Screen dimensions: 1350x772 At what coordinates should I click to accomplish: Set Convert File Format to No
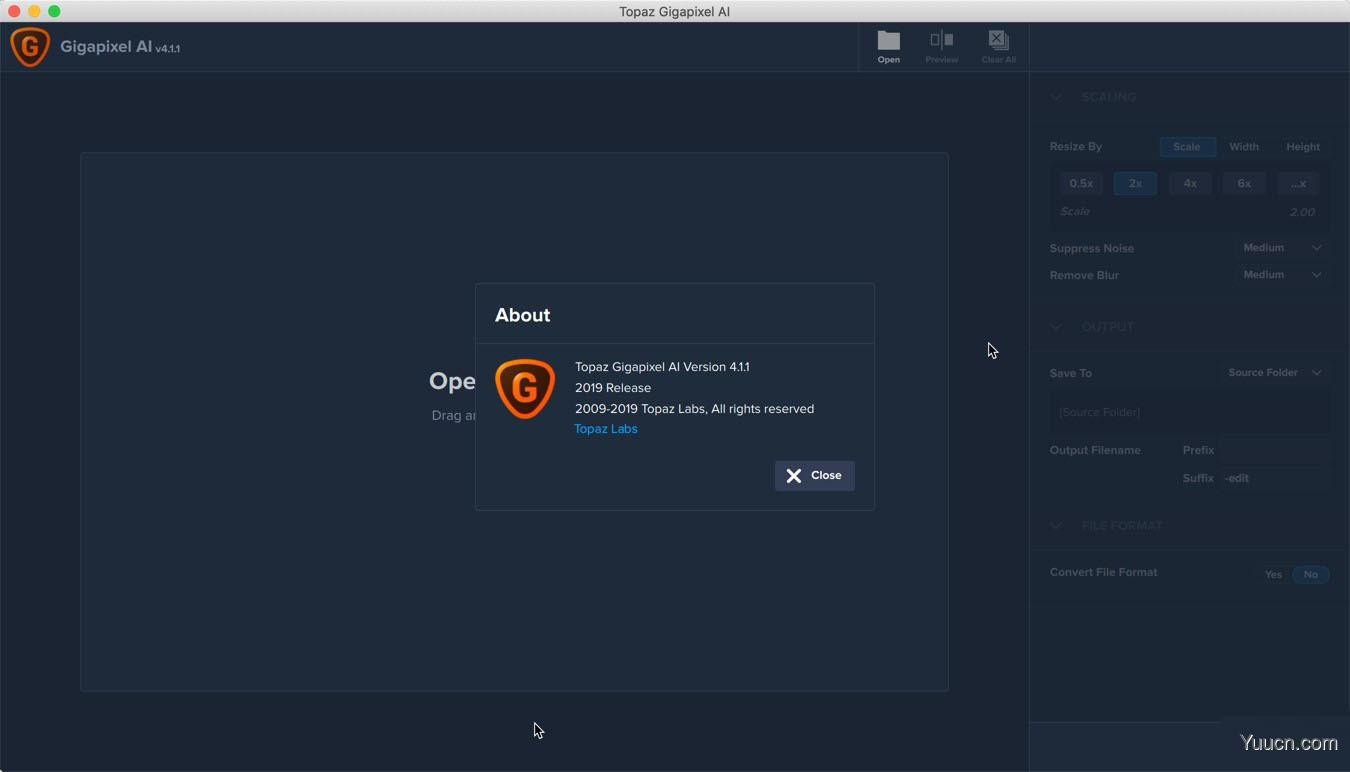click(x=1311, y=575)
